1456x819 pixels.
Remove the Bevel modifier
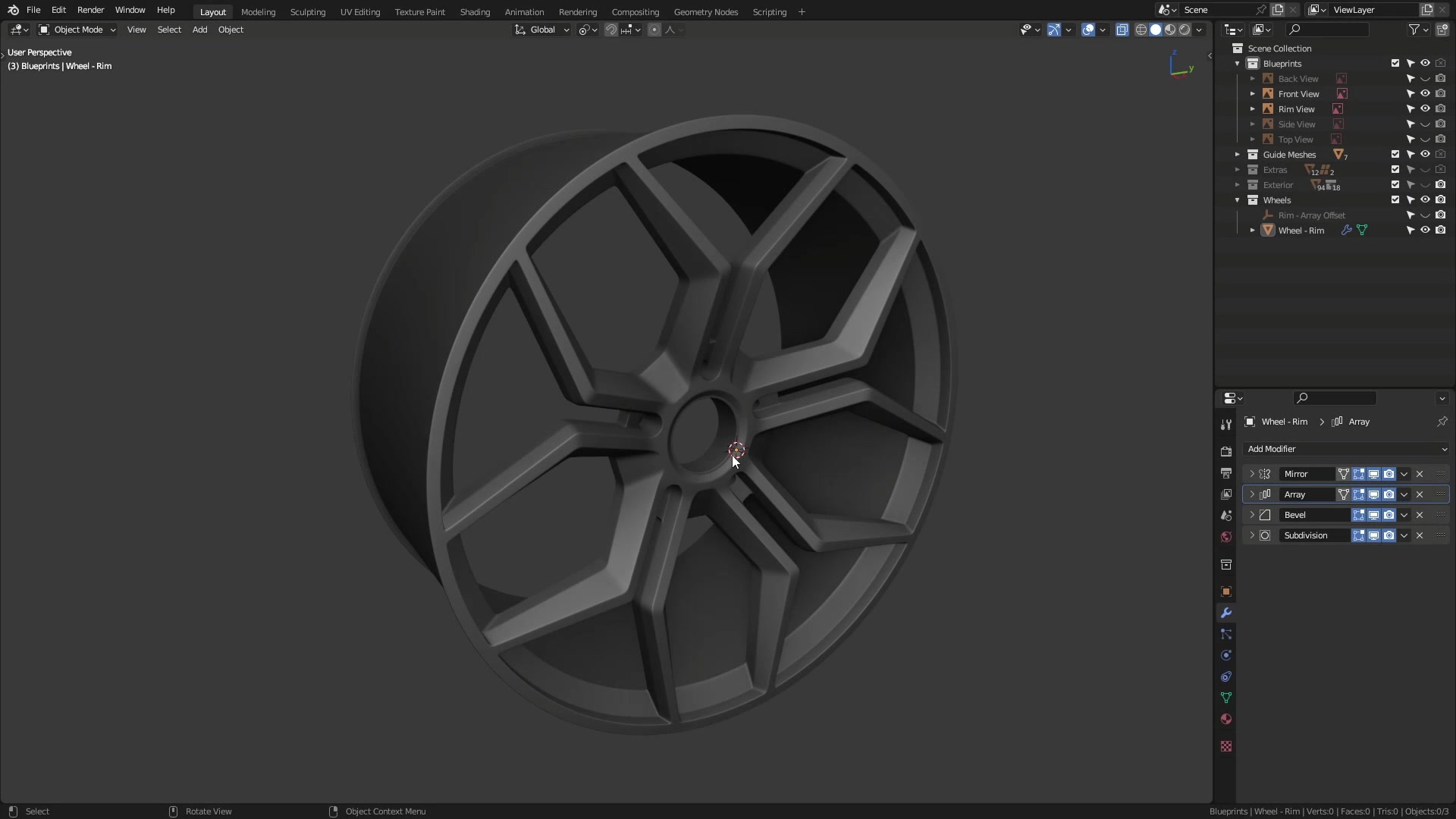click(x=1420, y=515)
